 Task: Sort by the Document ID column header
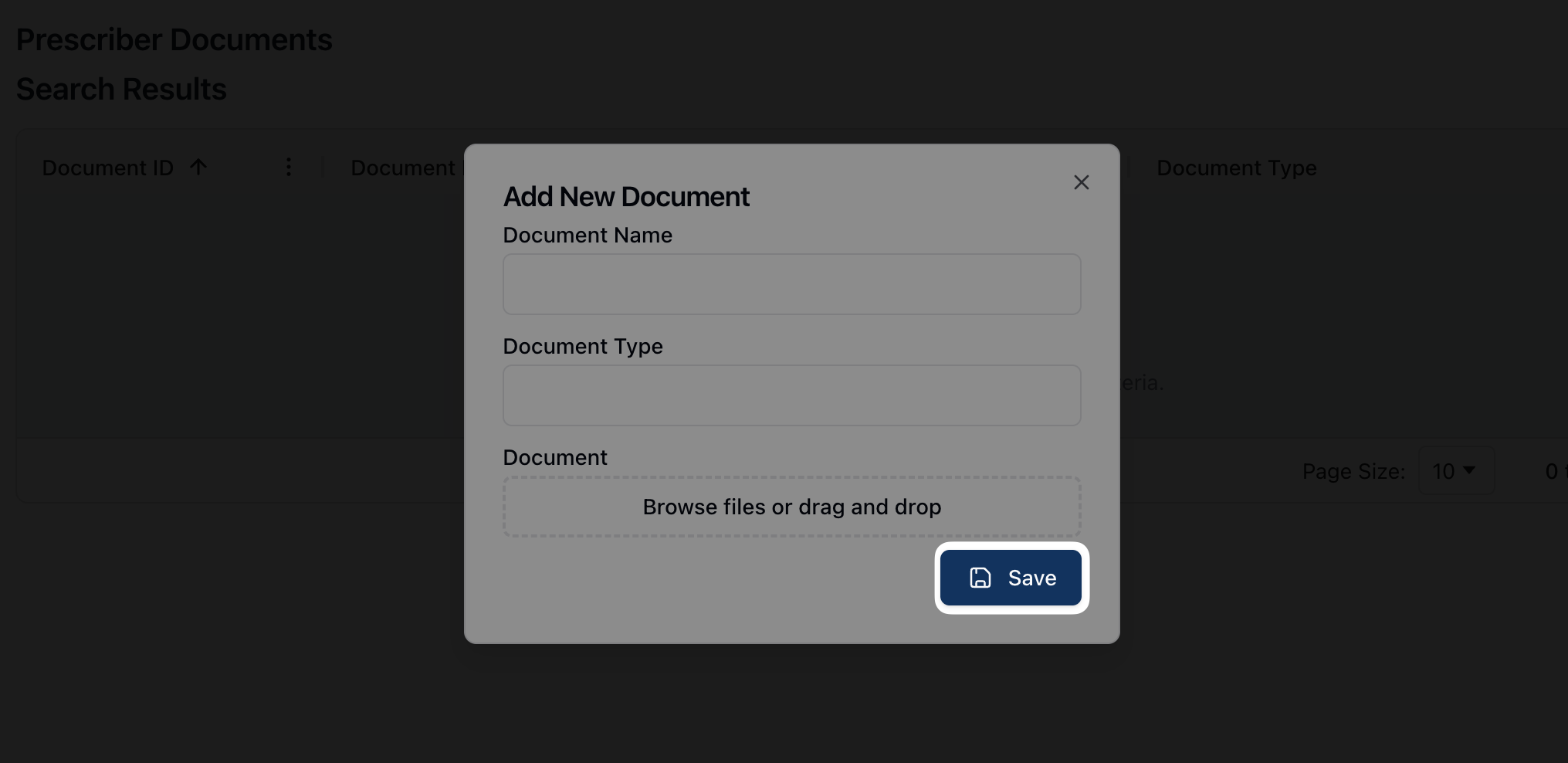pos(108,168)
